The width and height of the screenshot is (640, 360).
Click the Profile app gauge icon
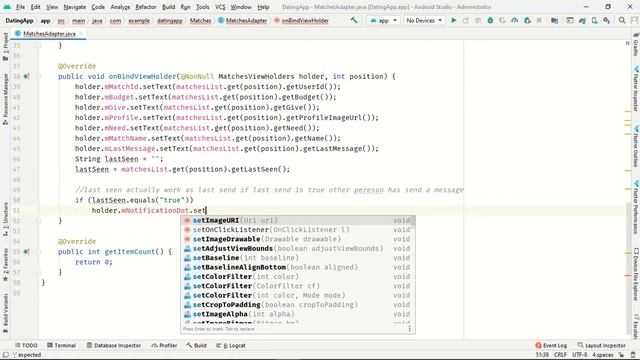[x=515, y=20]
